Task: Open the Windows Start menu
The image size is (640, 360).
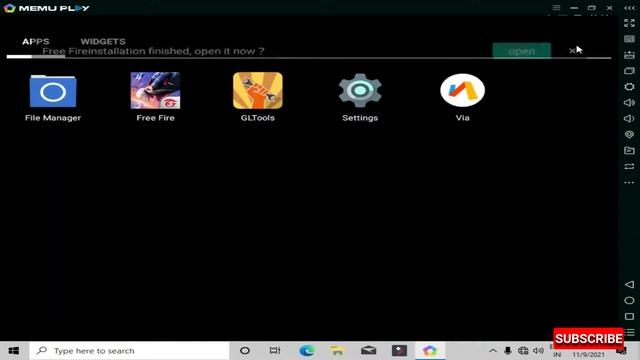Action: coord(13,351)
